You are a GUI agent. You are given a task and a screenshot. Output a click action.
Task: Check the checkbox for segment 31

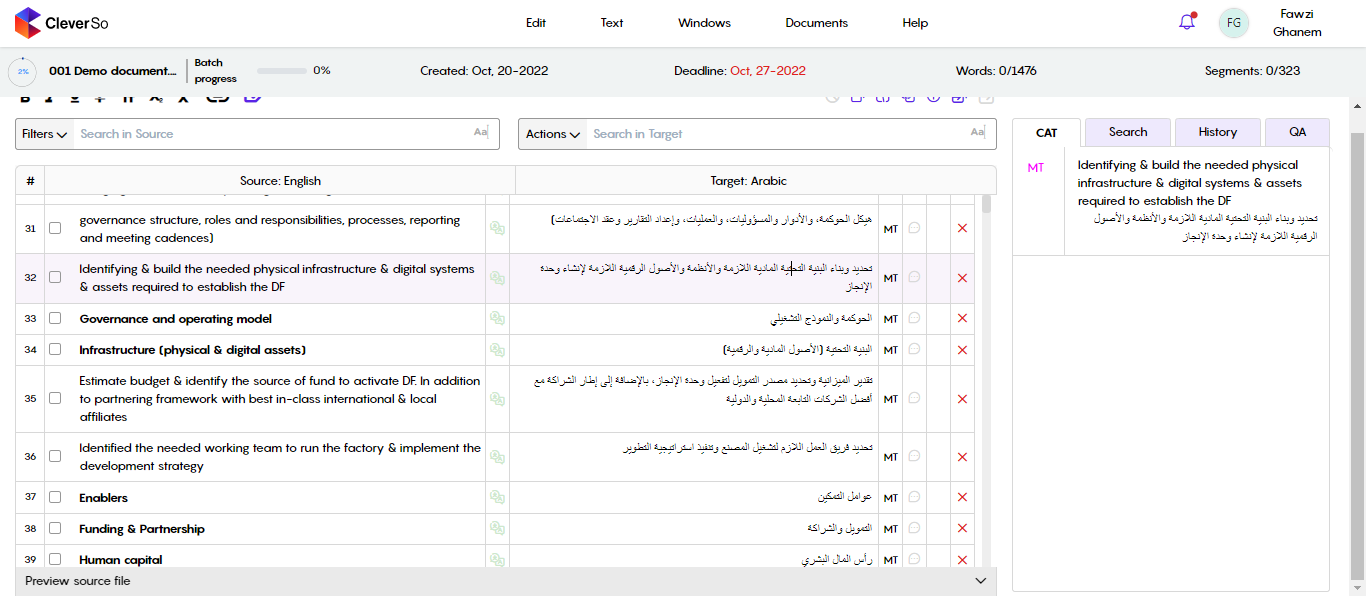[x=55, y=228]
